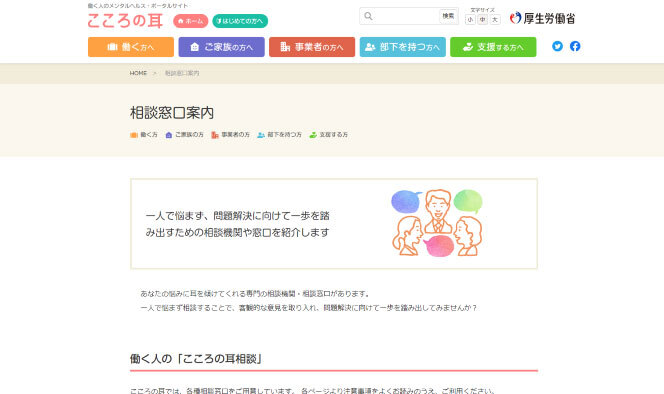
Task: Select the 部下を持つ方 tag under page title
Action: click(279, 135)
